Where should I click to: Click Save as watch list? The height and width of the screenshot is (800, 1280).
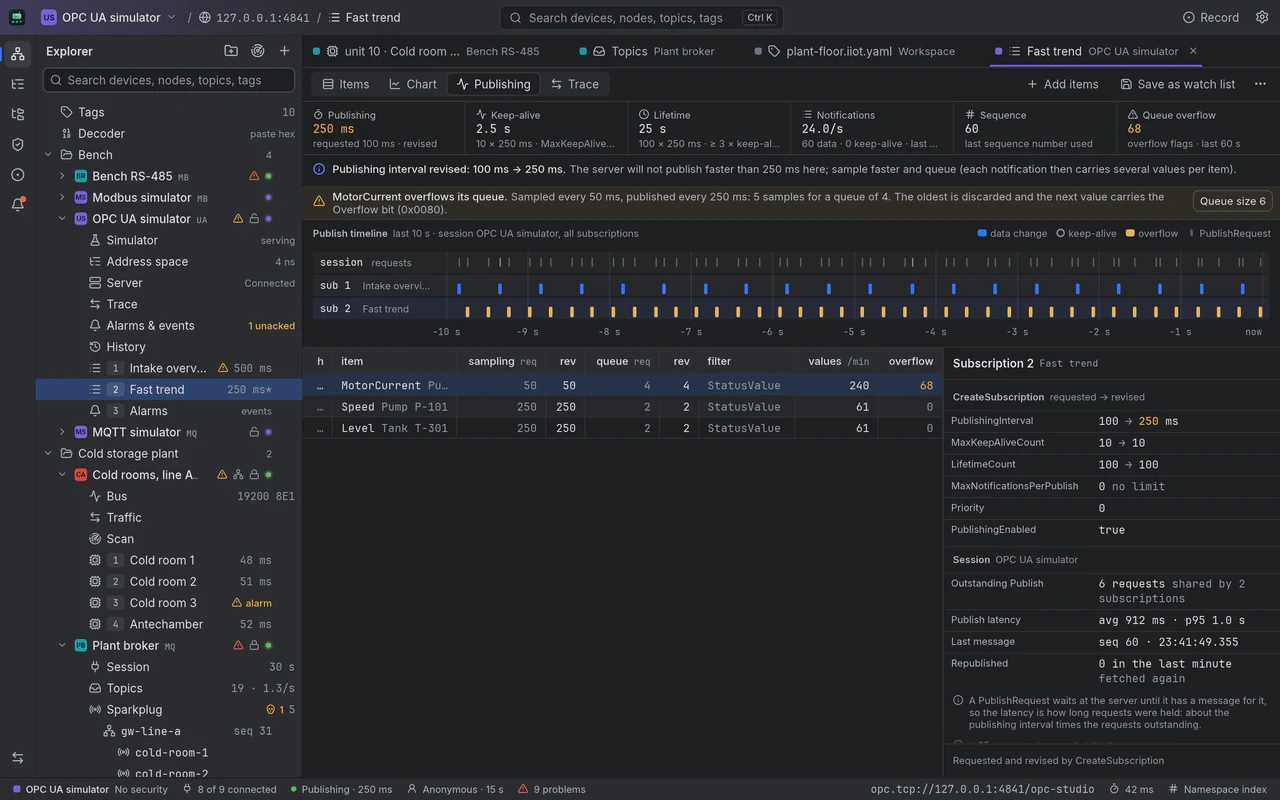[x=1177, y=84]
